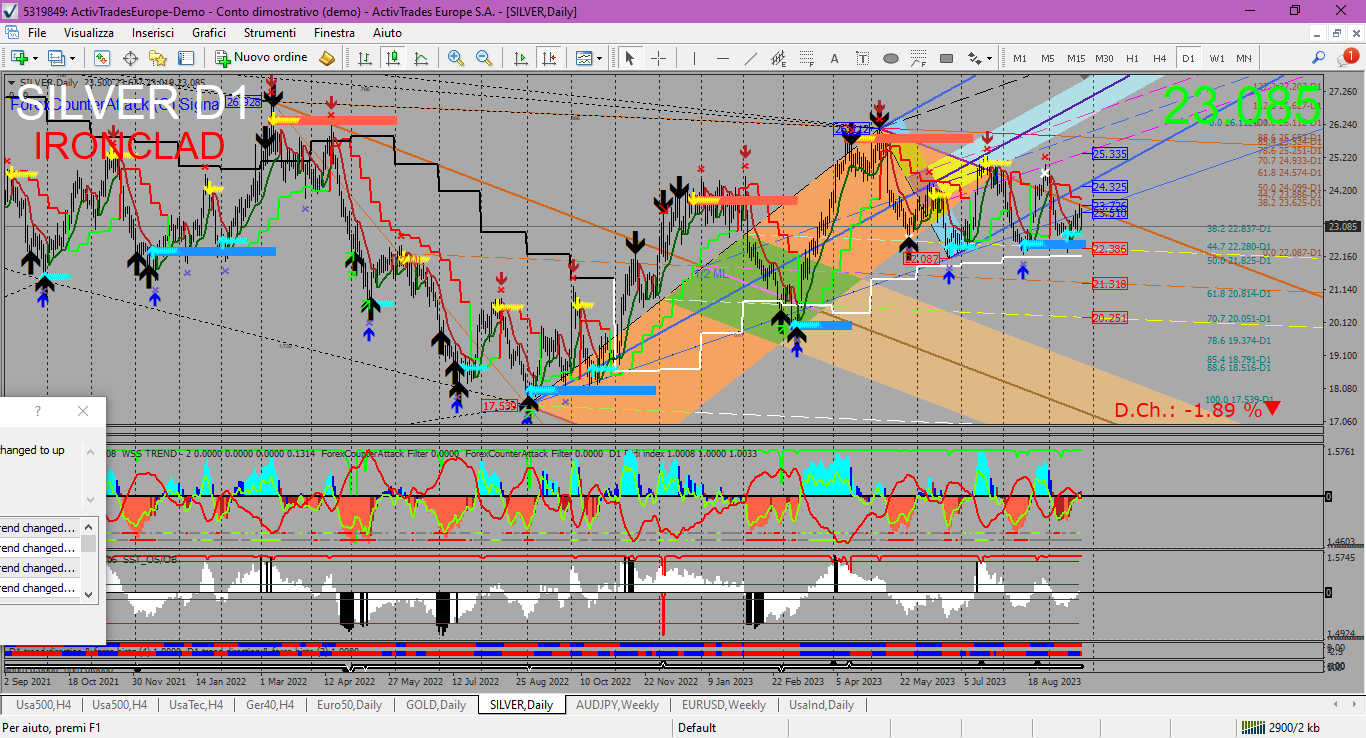Open the indicators list icon
Viewport: 1366px width, 738px height.
click(x=583, y=58)
